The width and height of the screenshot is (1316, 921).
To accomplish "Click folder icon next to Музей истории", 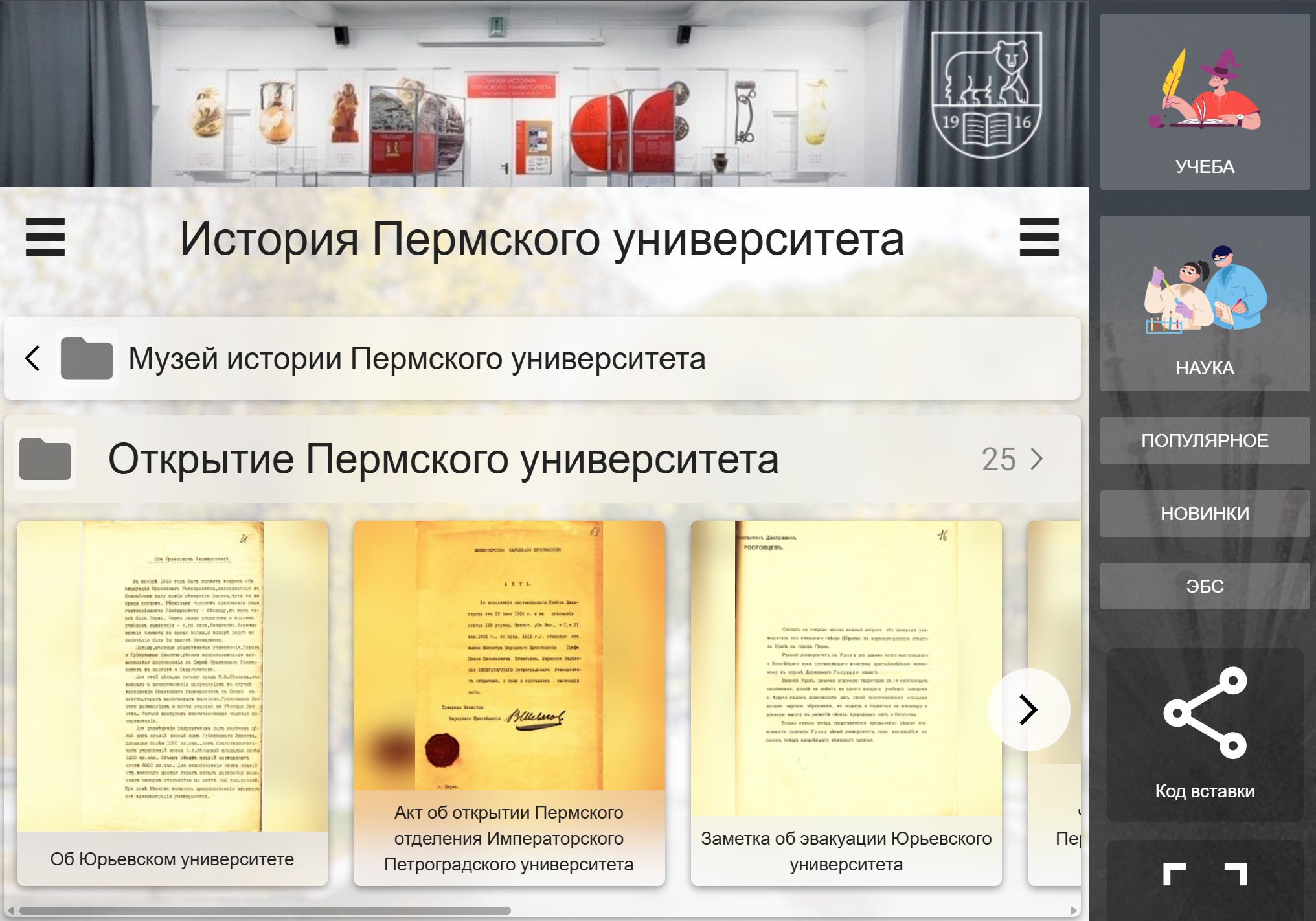I will point(87,358).
